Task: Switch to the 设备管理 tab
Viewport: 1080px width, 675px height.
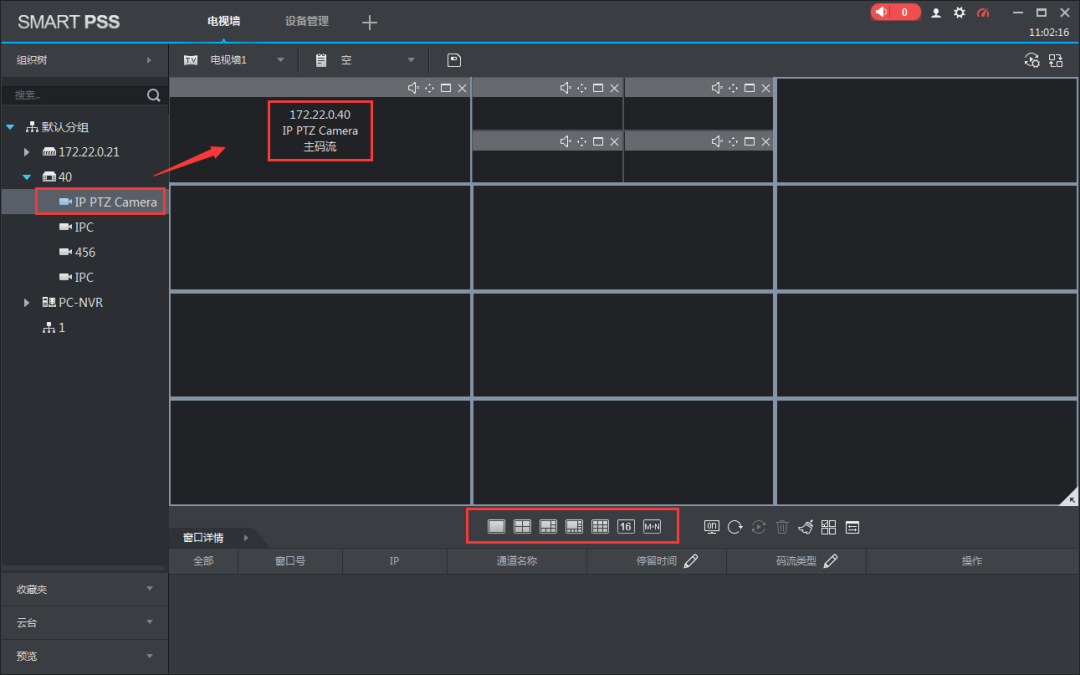Action: click(307, 21)
